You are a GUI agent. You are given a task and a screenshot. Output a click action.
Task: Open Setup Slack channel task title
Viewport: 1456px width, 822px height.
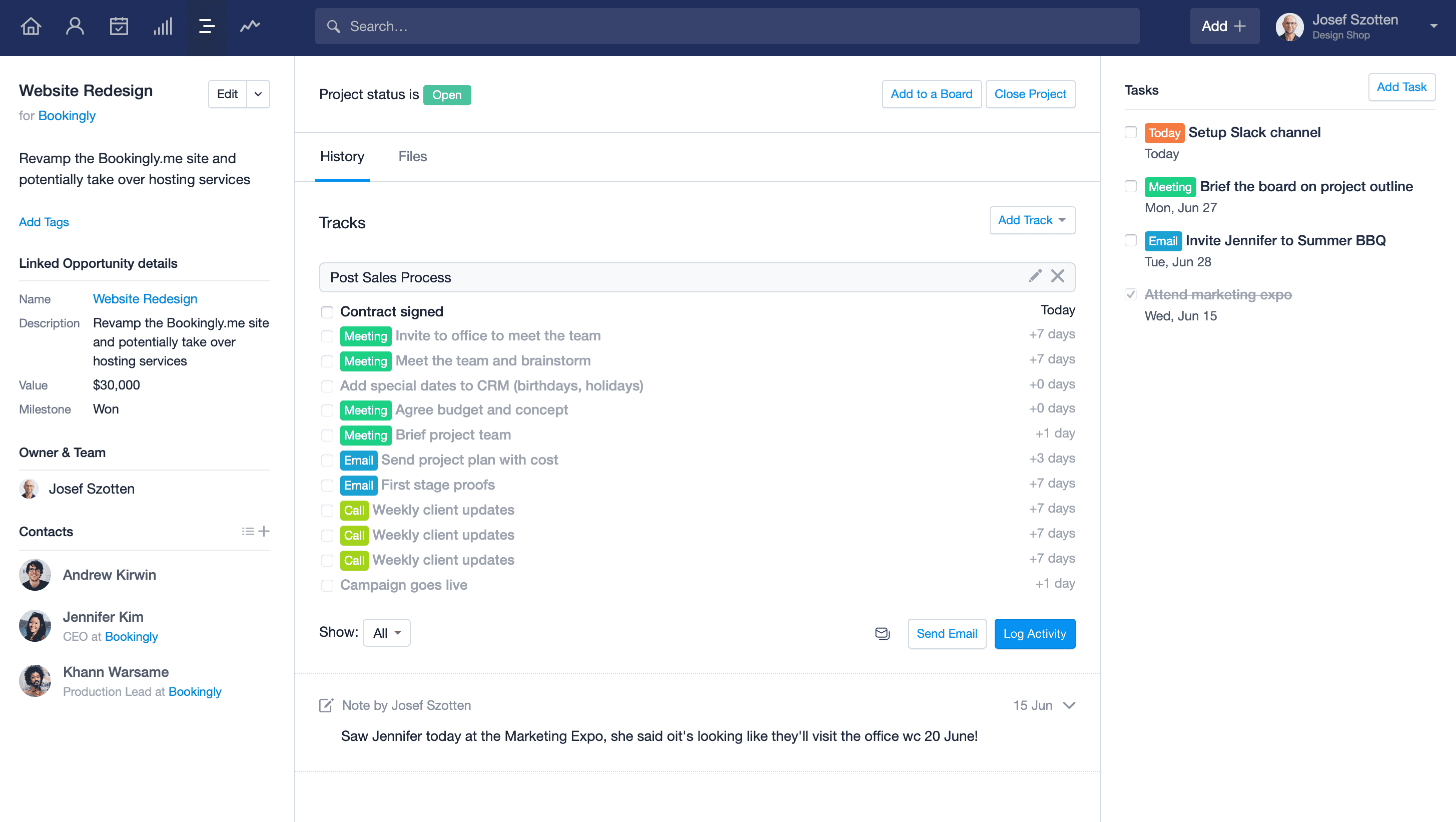coord(1254,132)
